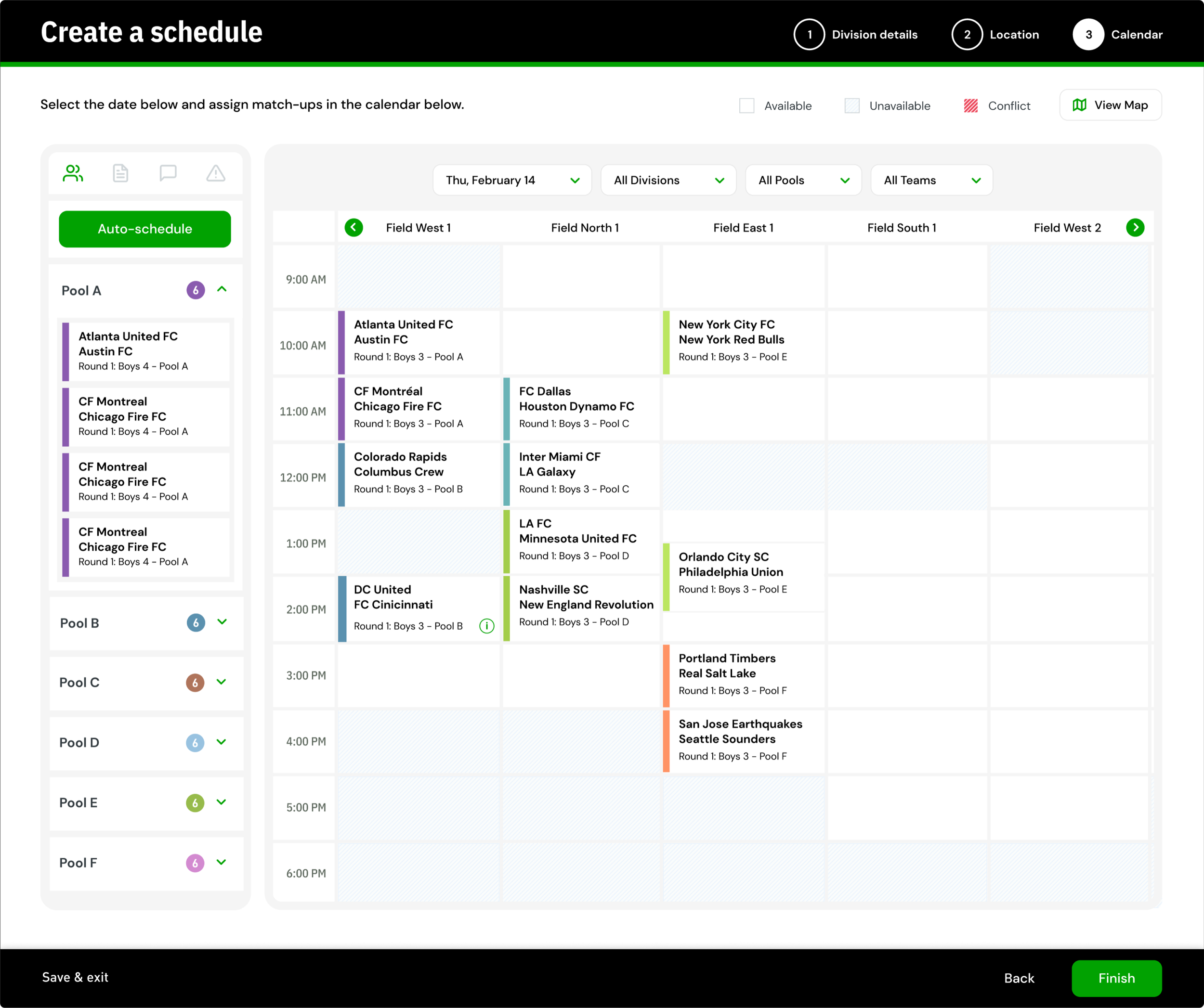Open the All Divisions dropdown
Screen dimensions: 1204x1008
(668, 181)
